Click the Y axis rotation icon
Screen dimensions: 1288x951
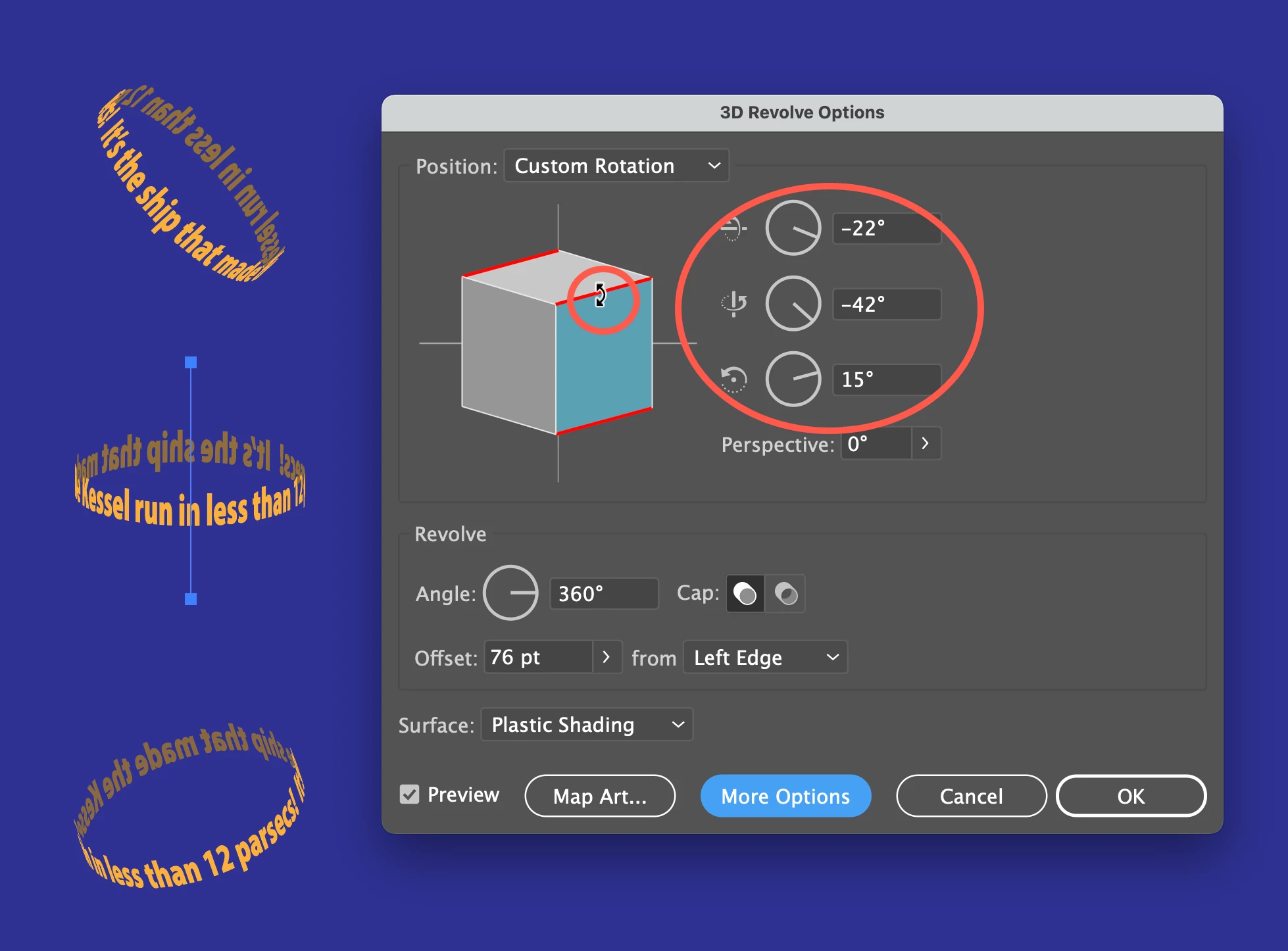click(x=733, y=304)
